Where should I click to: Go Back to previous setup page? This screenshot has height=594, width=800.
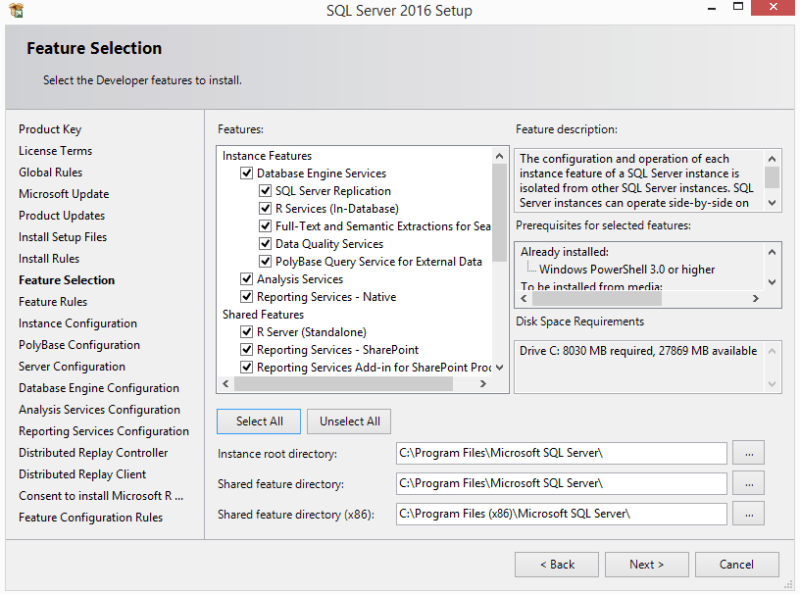[557, 564]
